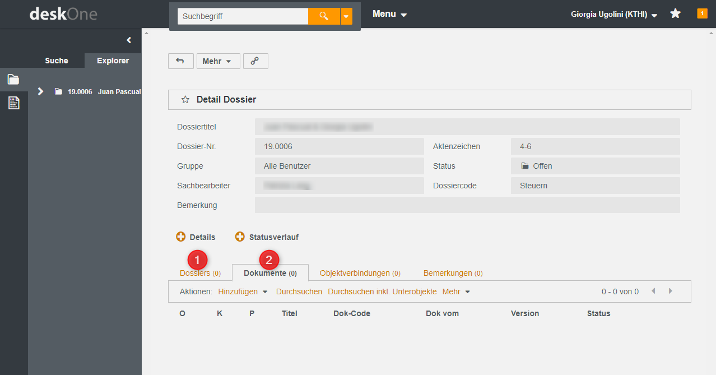Image resolution: width=716 pixels, height=376 pixels.
Task: Open the Menu dropdown
Action: tap(389, 14)
